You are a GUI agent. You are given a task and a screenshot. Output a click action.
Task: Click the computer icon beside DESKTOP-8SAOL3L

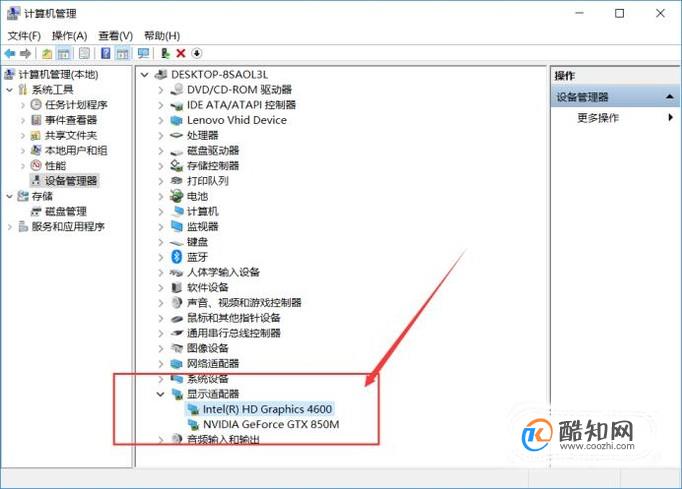(160, 74)
